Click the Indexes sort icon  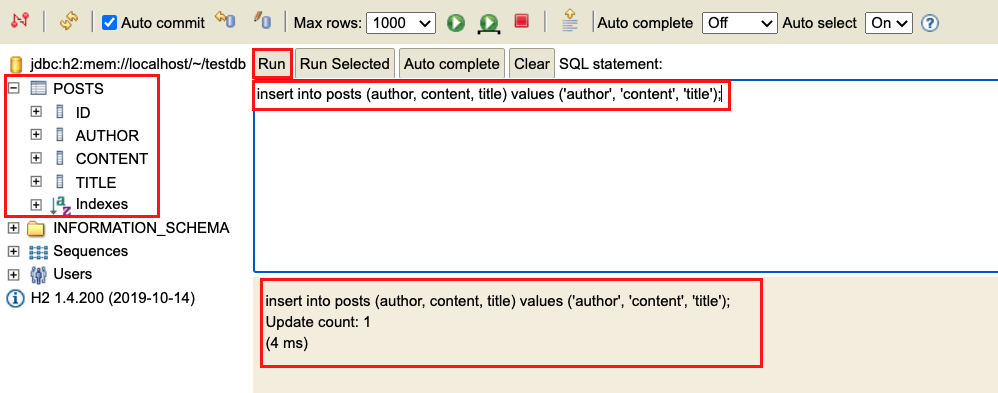(60, 205)
